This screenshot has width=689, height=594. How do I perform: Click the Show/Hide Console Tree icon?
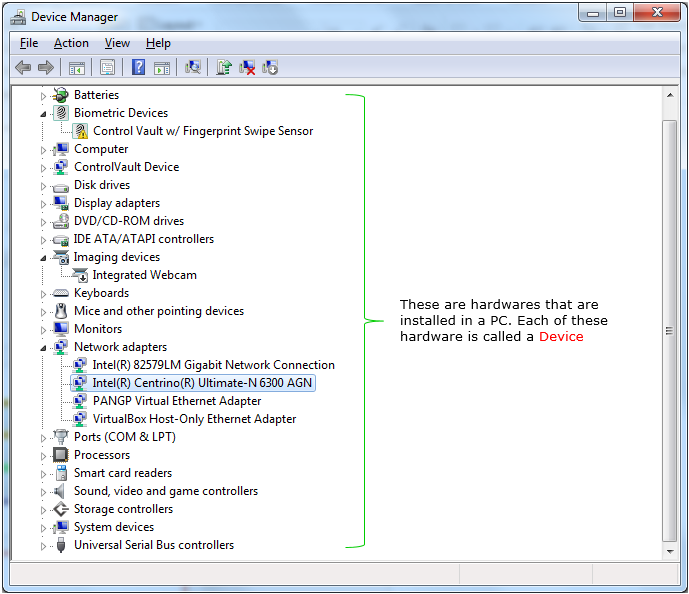tap(76, 67)
